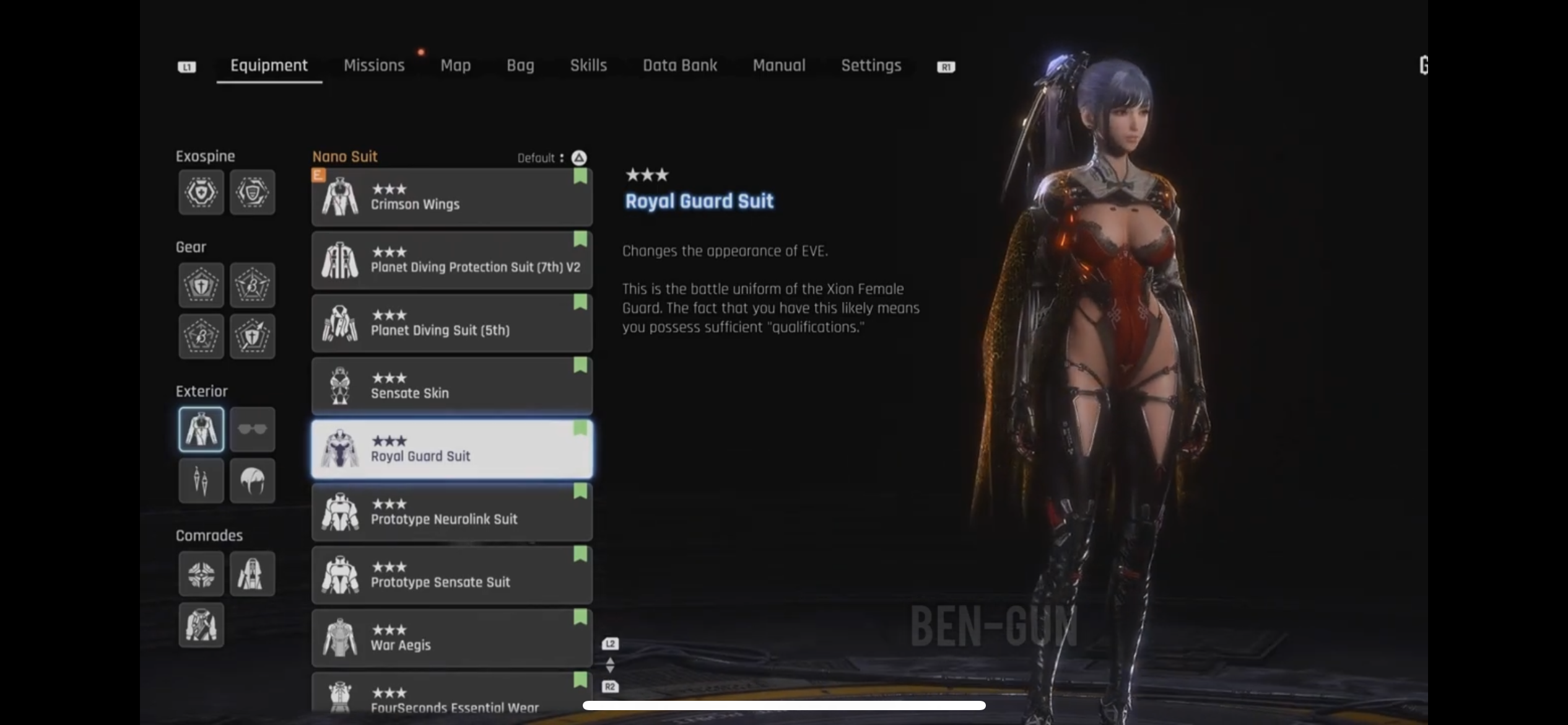Open the Settings tab
This screenshot has height=725, width=1568.
[871, 66]
